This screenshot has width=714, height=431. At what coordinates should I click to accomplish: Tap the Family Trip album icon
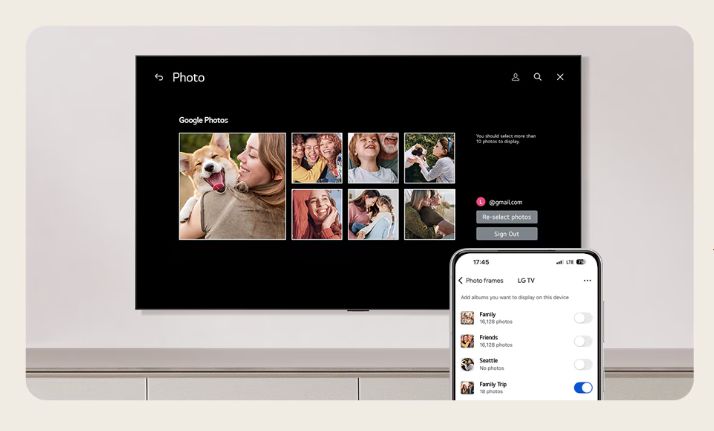pos(467,387)
